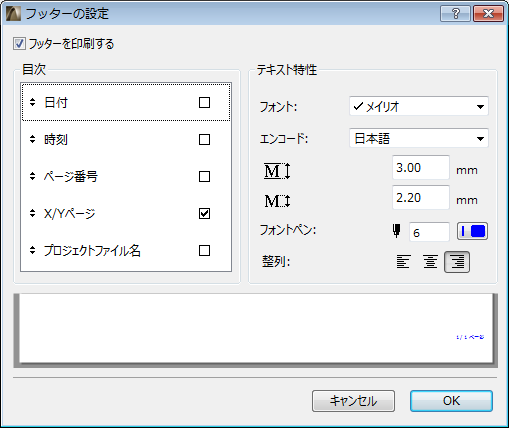This screenshot has width=509, height=428.
Task: Uncheck the X/Yページ checkbox
Action: [x=204, y=213]
